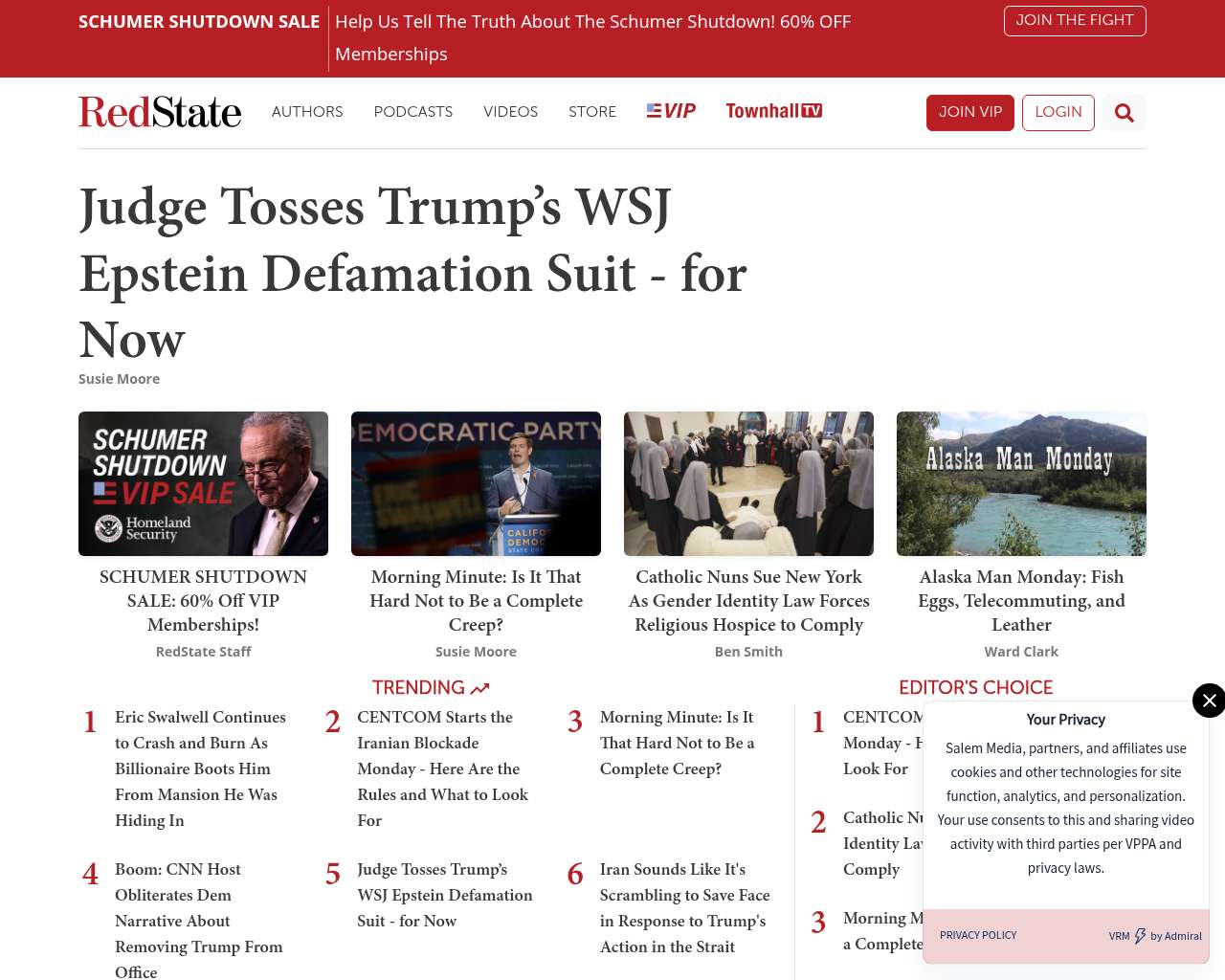Open the VIP flag logo link
Viewport: 1225px width, 980px height.
[671, 111]
